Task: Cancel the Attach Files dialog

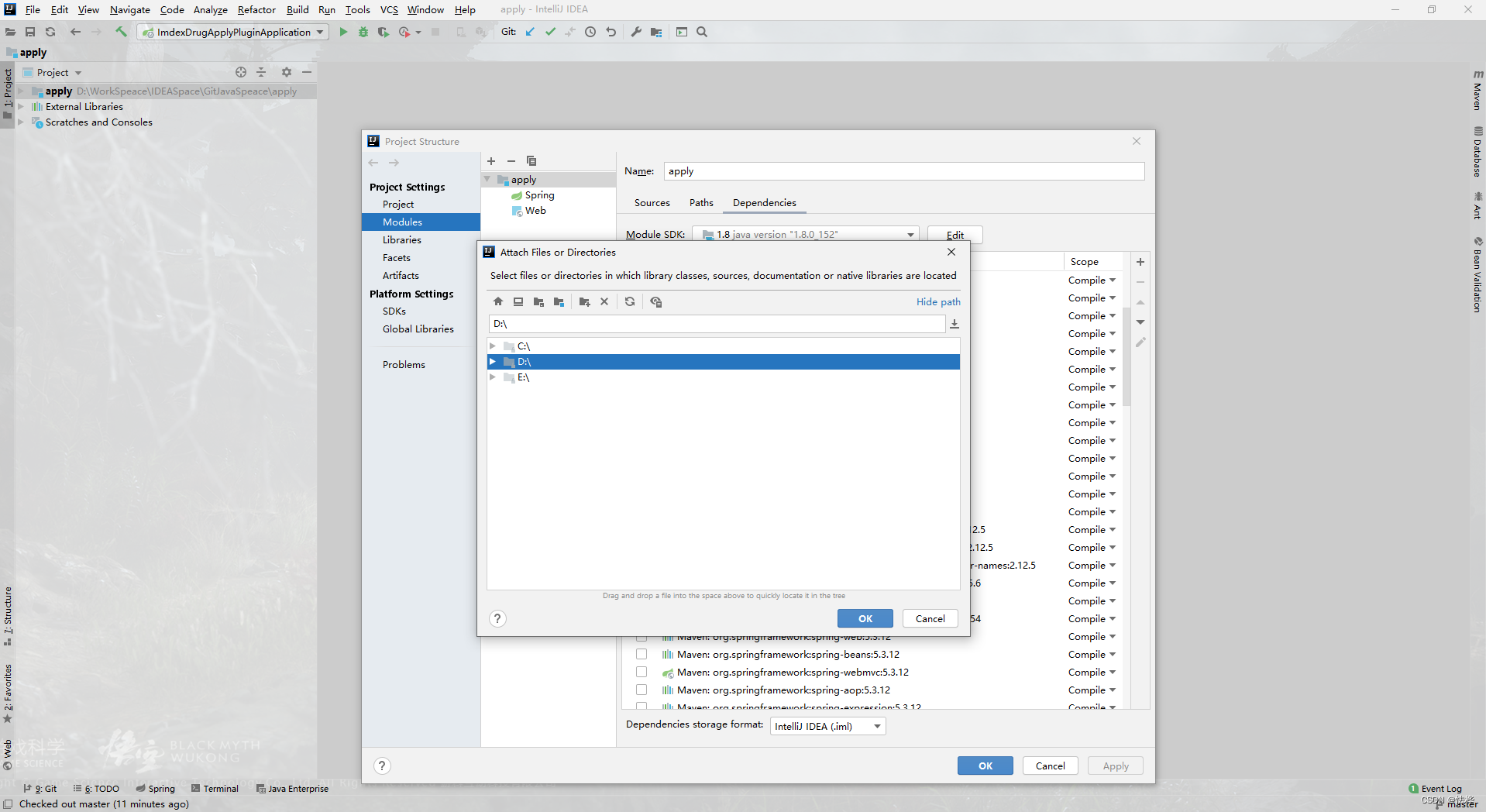Action: pos(930,618)
